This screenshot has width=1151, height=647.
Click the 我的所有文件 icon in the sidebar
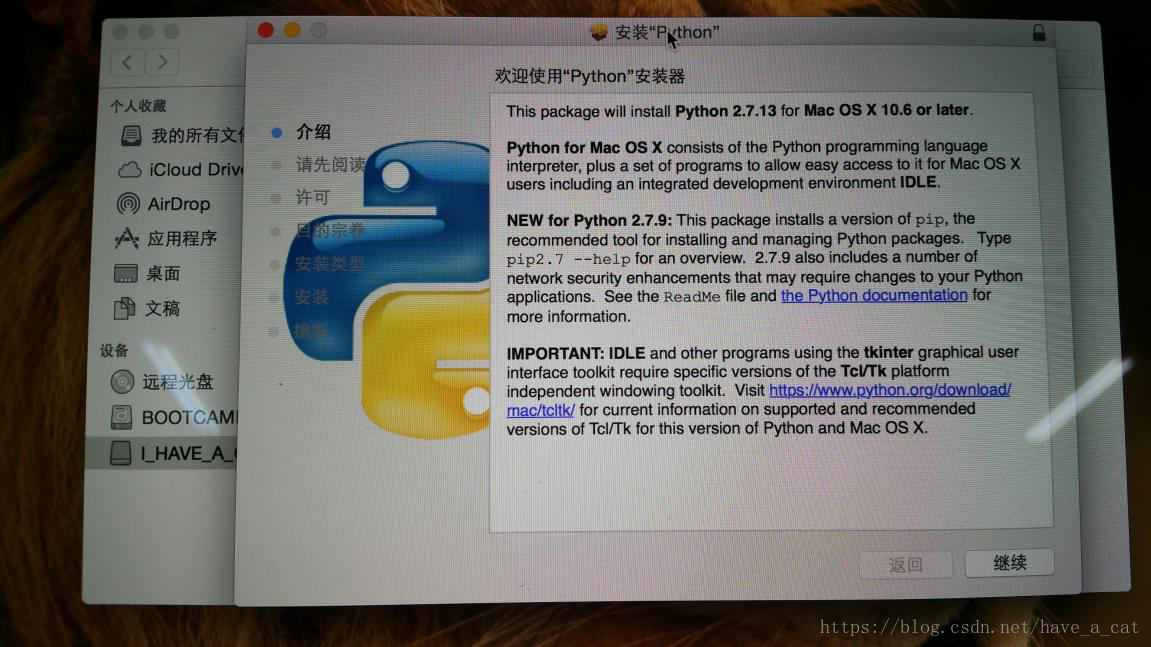point(131,135)
